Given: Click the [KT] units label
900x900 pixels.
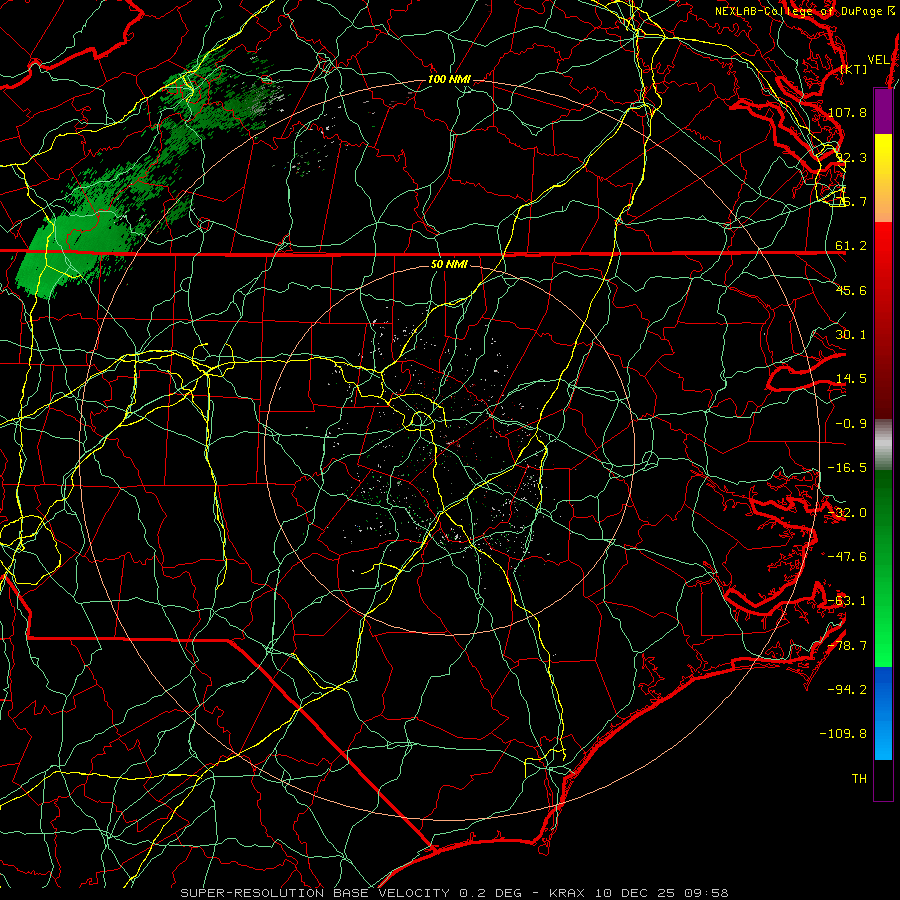Looking at the screenshot, I should pos(854,69).
